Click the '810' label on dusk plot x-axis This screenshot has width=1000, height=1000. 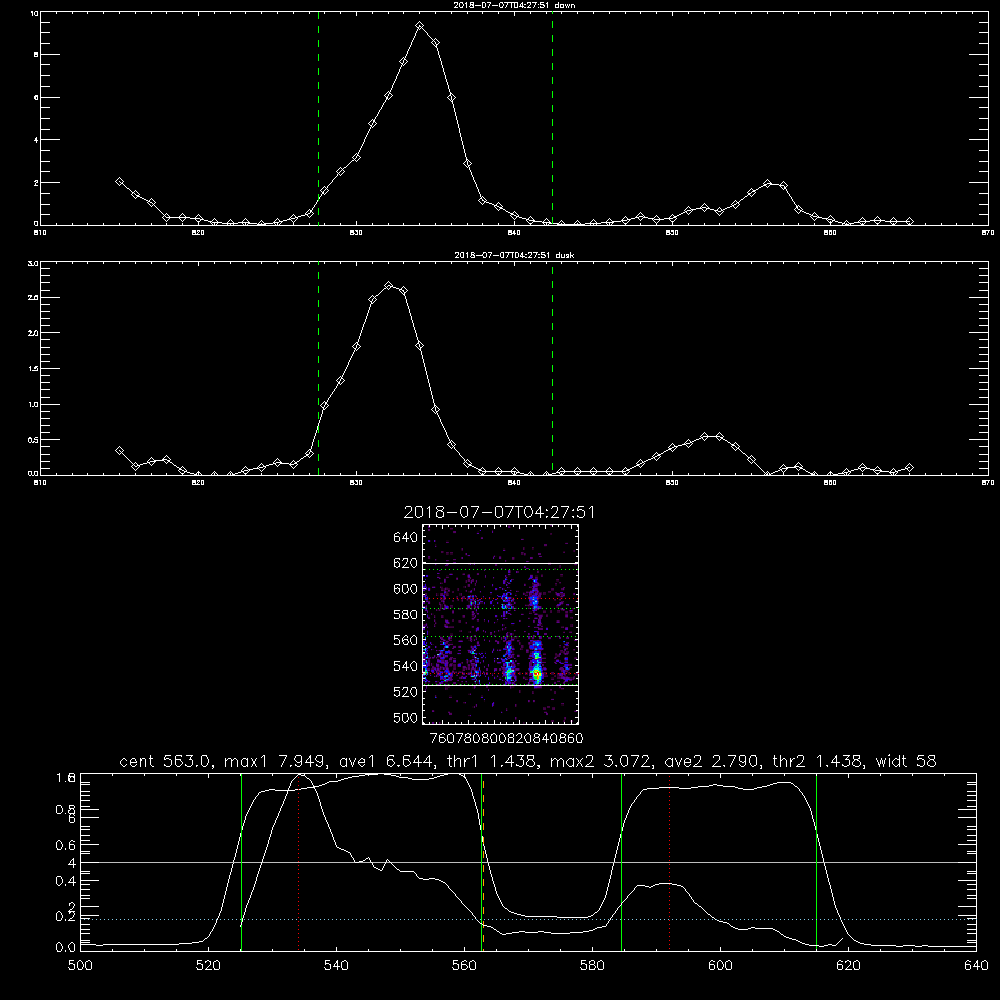[x=40, y=483]
